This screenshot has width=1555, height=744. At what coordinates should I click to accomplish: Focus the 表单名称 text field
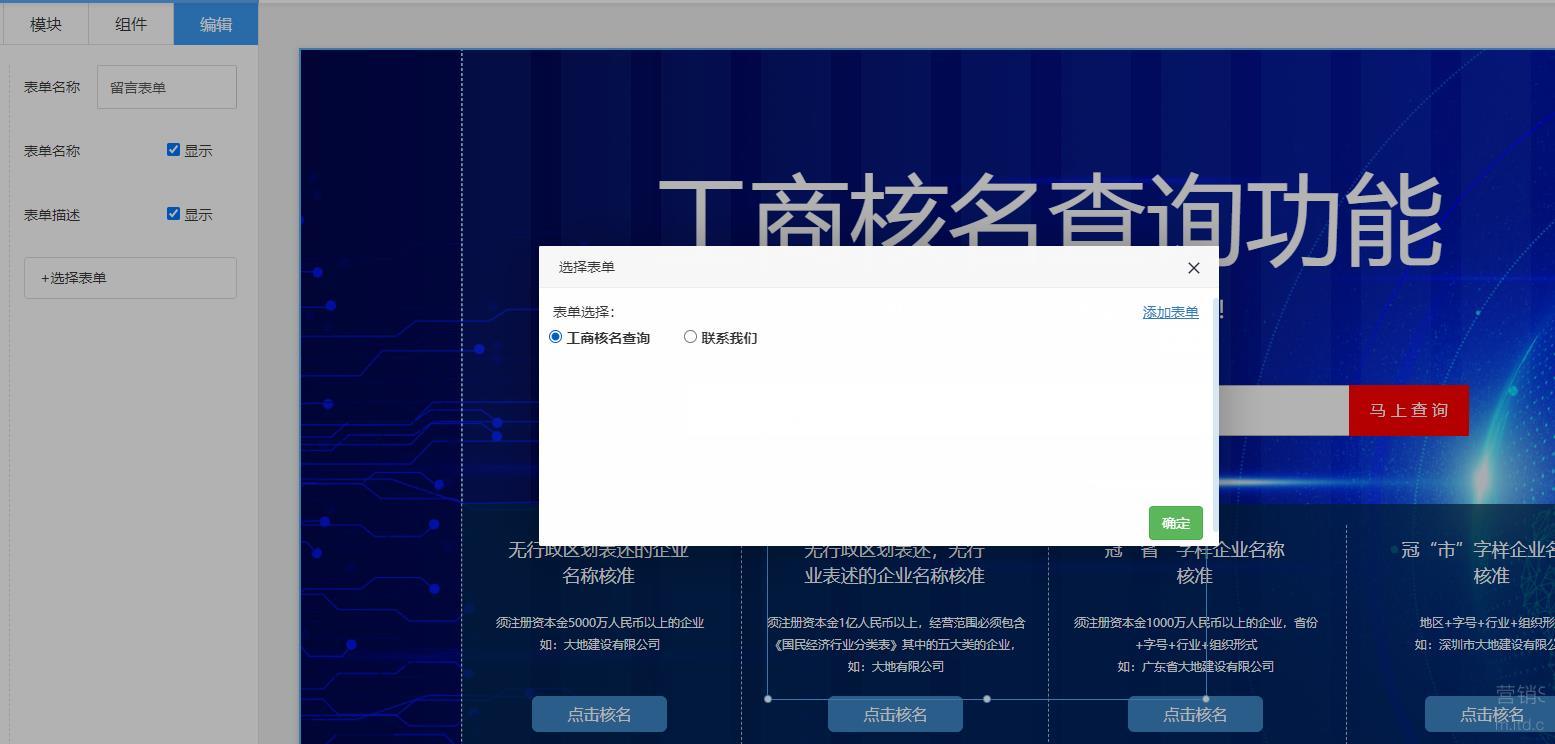[x=167, y=87]
